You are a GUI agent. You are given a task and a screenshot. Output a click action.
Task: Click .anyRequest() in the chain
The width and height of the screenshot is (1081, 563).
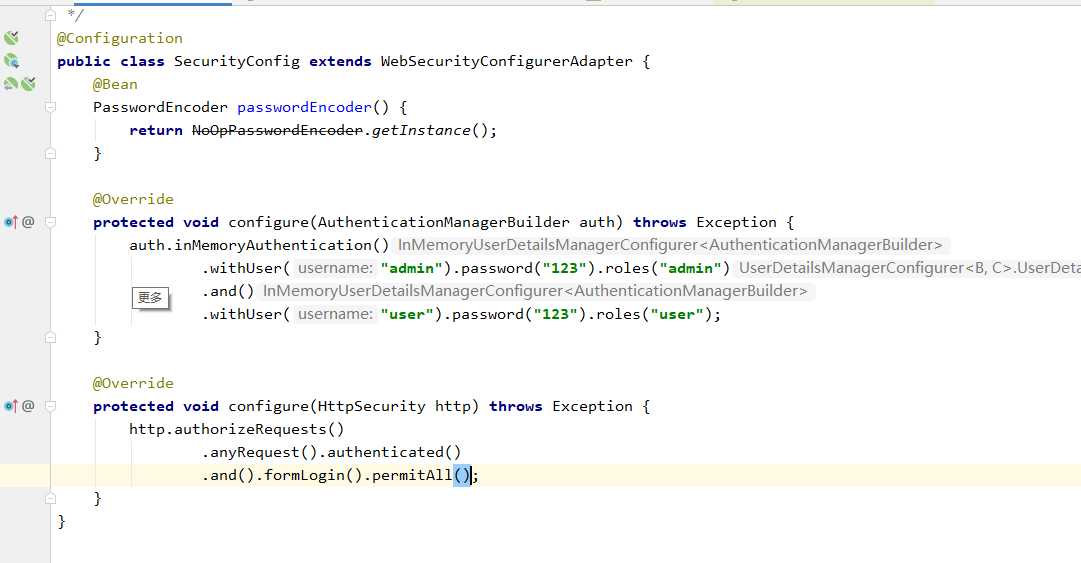tap(259, 452)
